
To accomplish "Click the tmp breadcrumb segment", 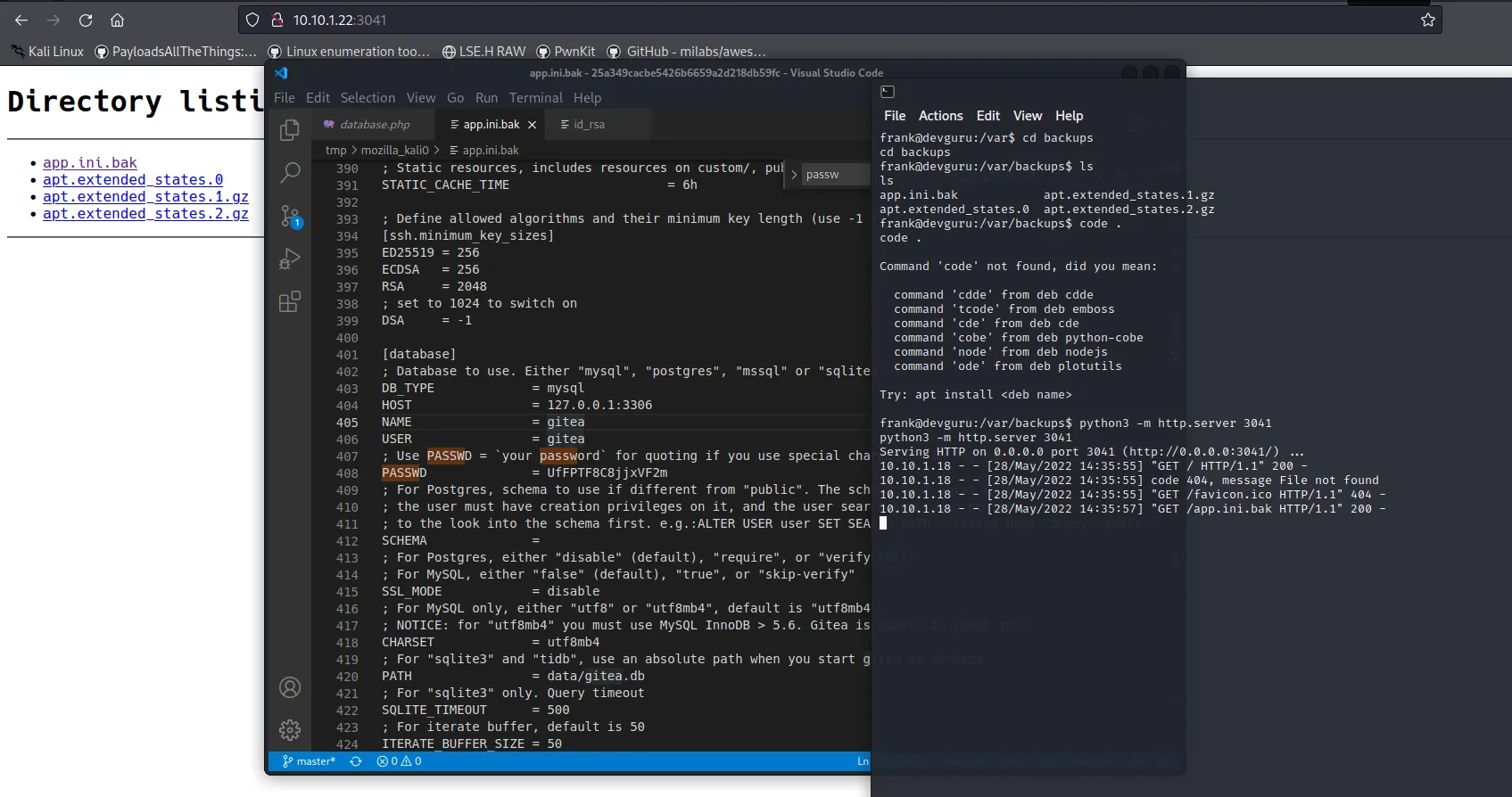I will pyautogui.click(x=335, y=150).
